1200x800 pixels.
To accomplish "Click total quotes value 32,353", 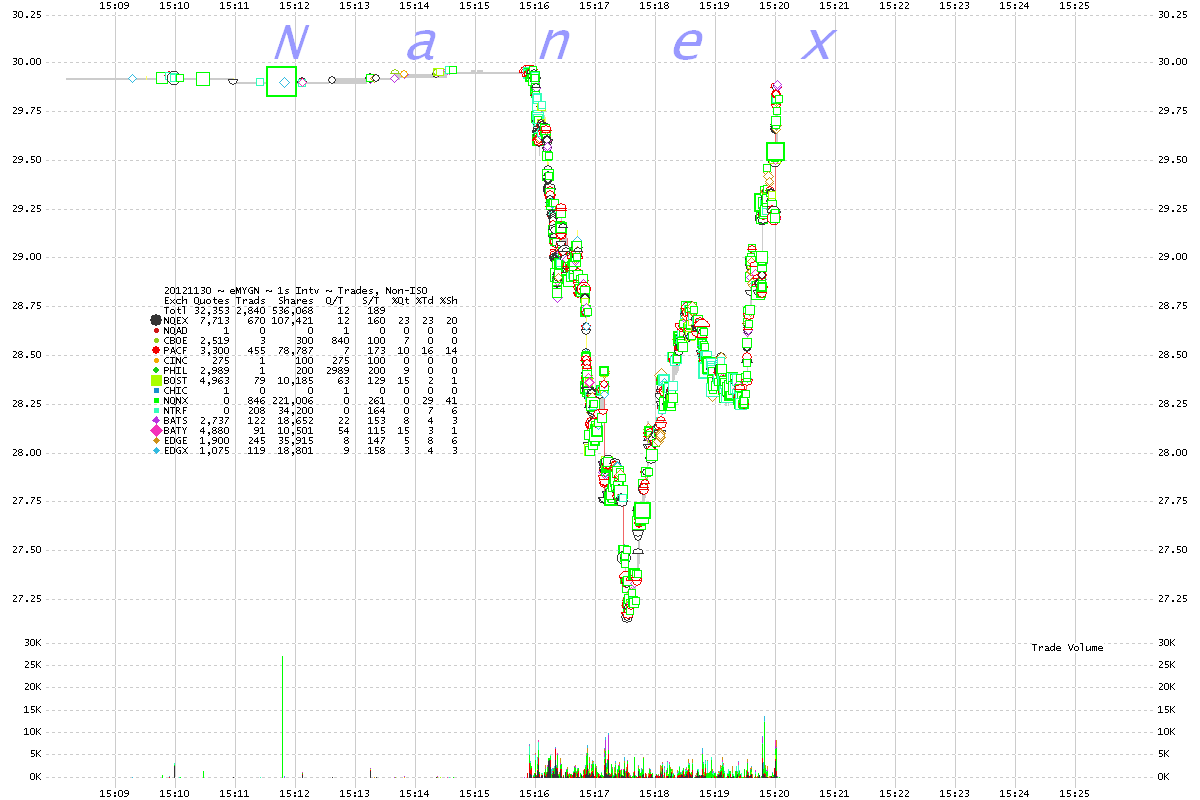I will (x=210, y=310).
